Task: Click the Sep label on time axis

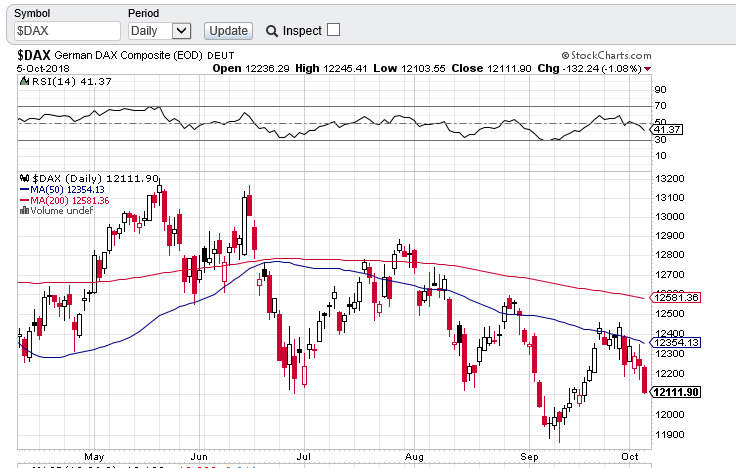Action: (529, 457)
